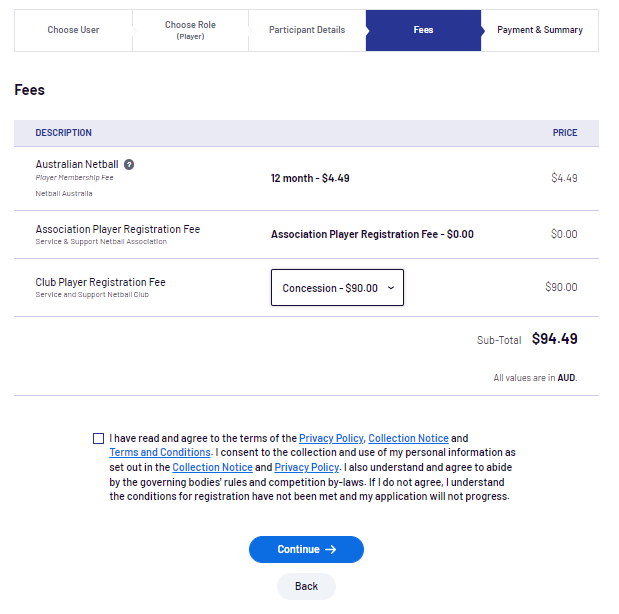Click the arrow icon on Continue button
The image size is (619, 614).
[330, 549]
